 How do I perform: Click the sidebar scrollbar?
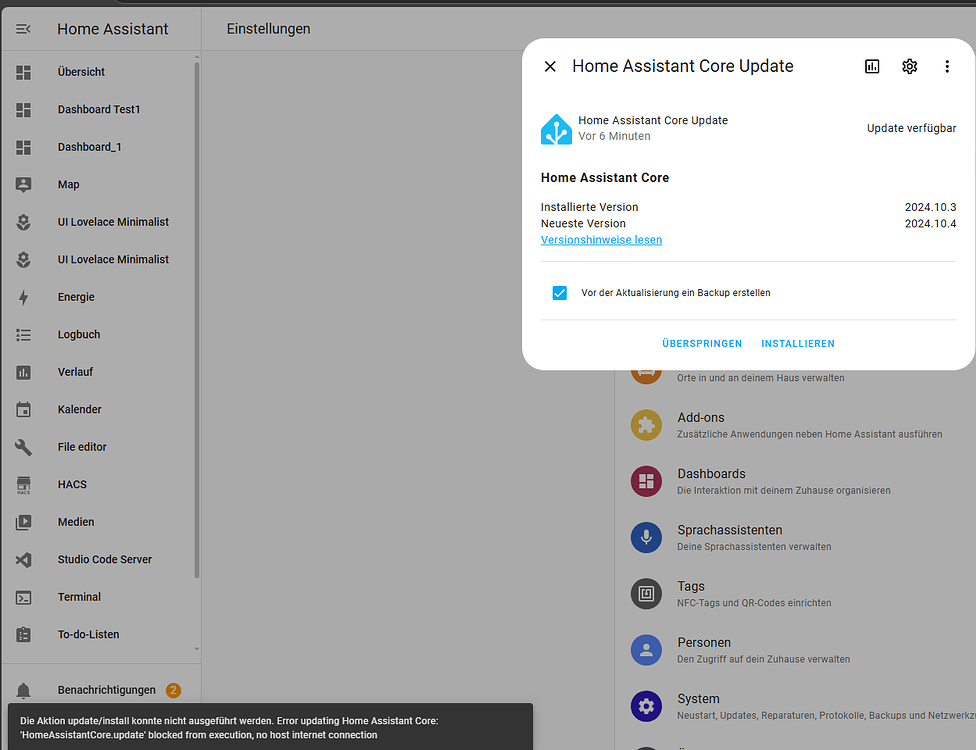click(197, 321)
